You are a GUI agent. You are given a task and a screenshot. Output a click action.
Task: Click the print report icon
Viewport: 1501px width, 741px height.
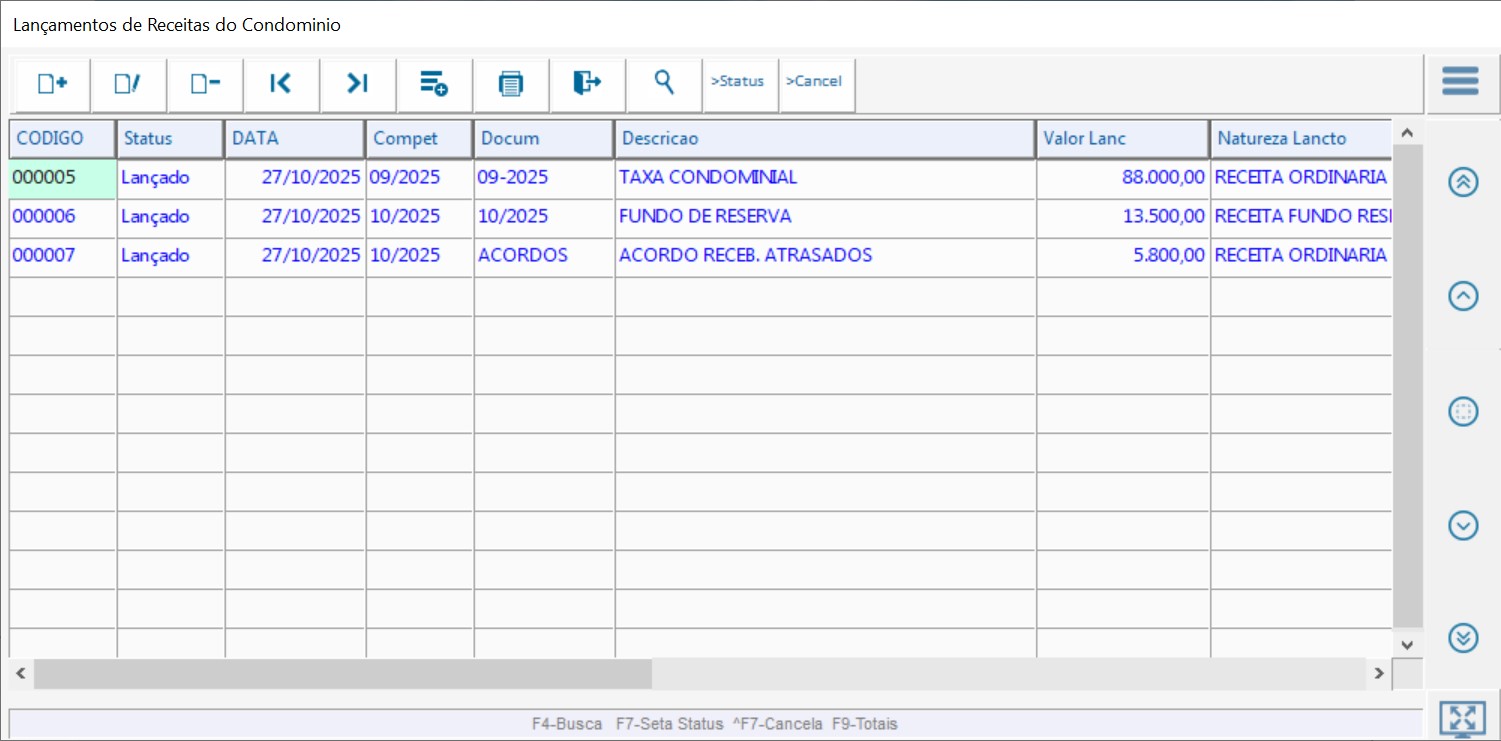[511, 84]
